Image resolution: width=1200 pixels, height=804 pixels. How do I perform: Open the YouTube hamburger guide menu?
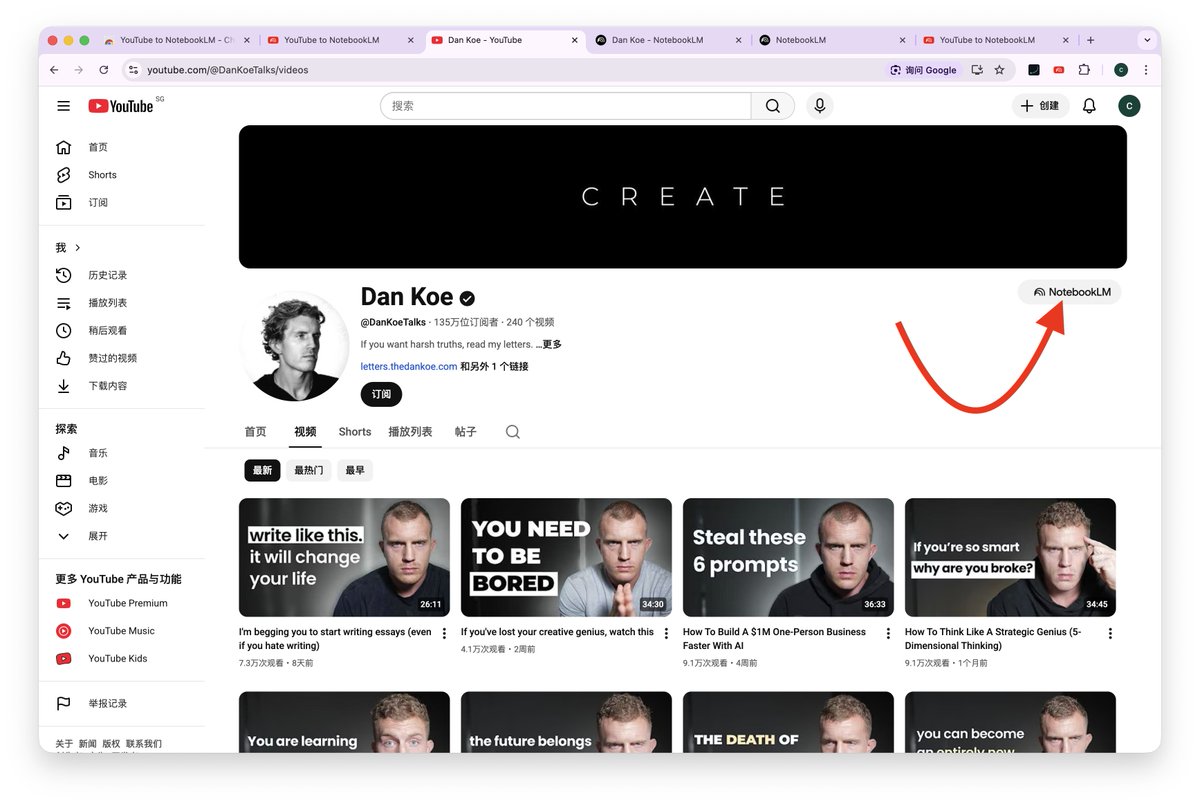point(64,106)
